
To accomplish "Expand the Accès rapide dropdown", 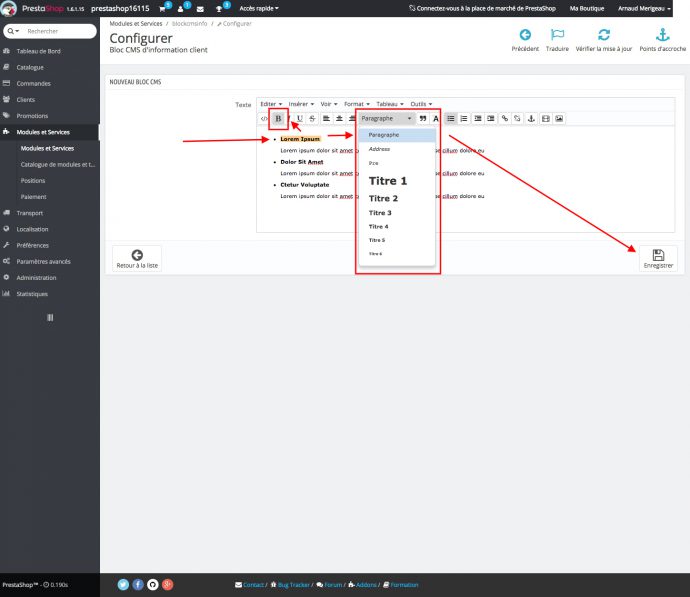I will [x=259, y=8].
